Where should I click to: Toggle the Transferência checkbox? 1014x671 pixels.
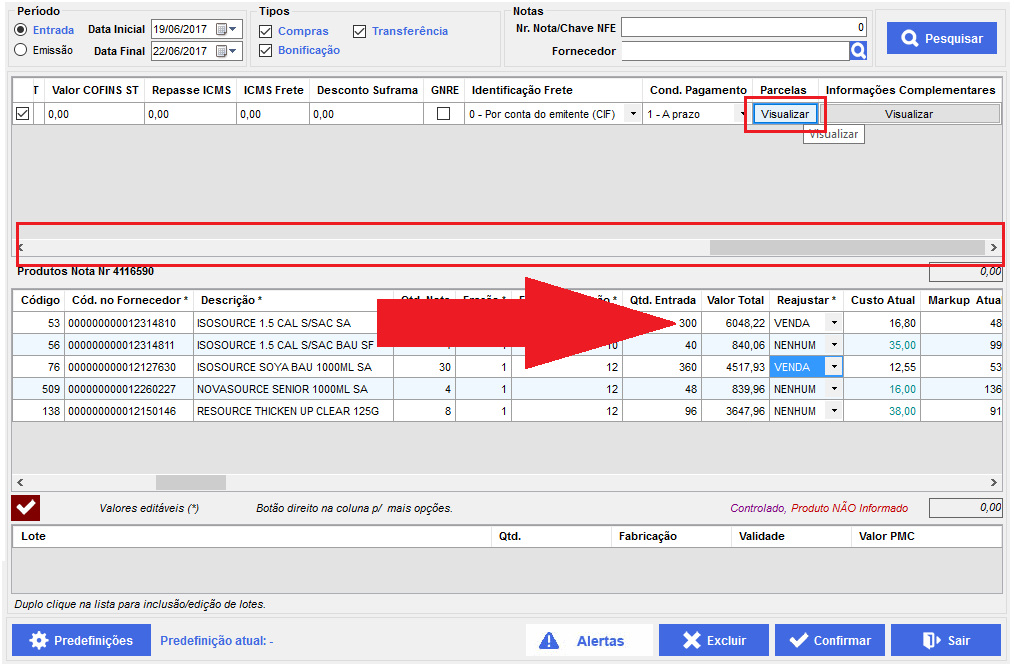point(360,31)
